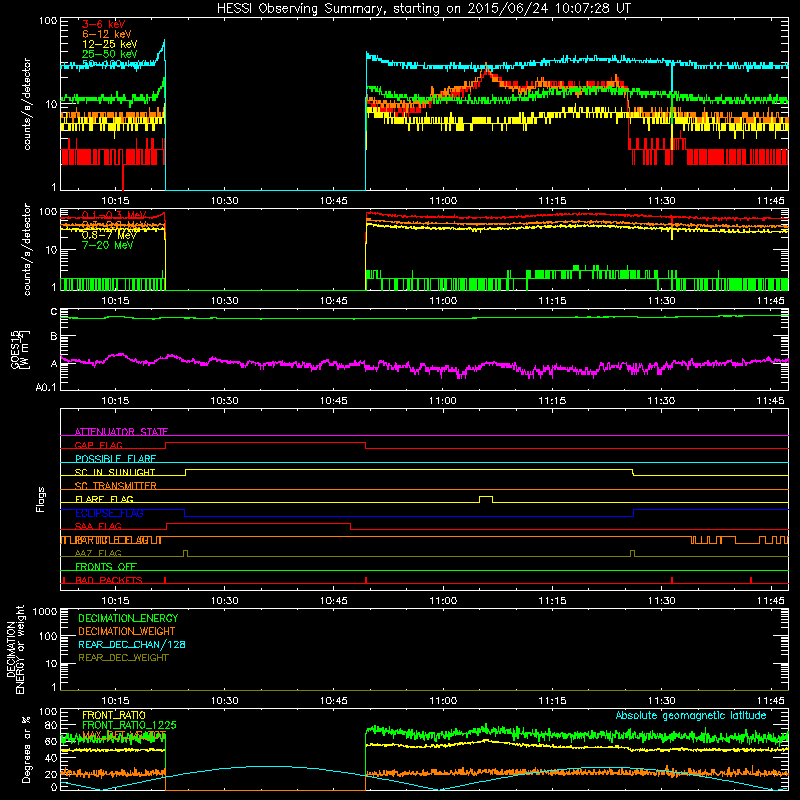Click the FRONT_RATIO legend entry
This screenshot has height=800, width=800.
tap(114, 715)
